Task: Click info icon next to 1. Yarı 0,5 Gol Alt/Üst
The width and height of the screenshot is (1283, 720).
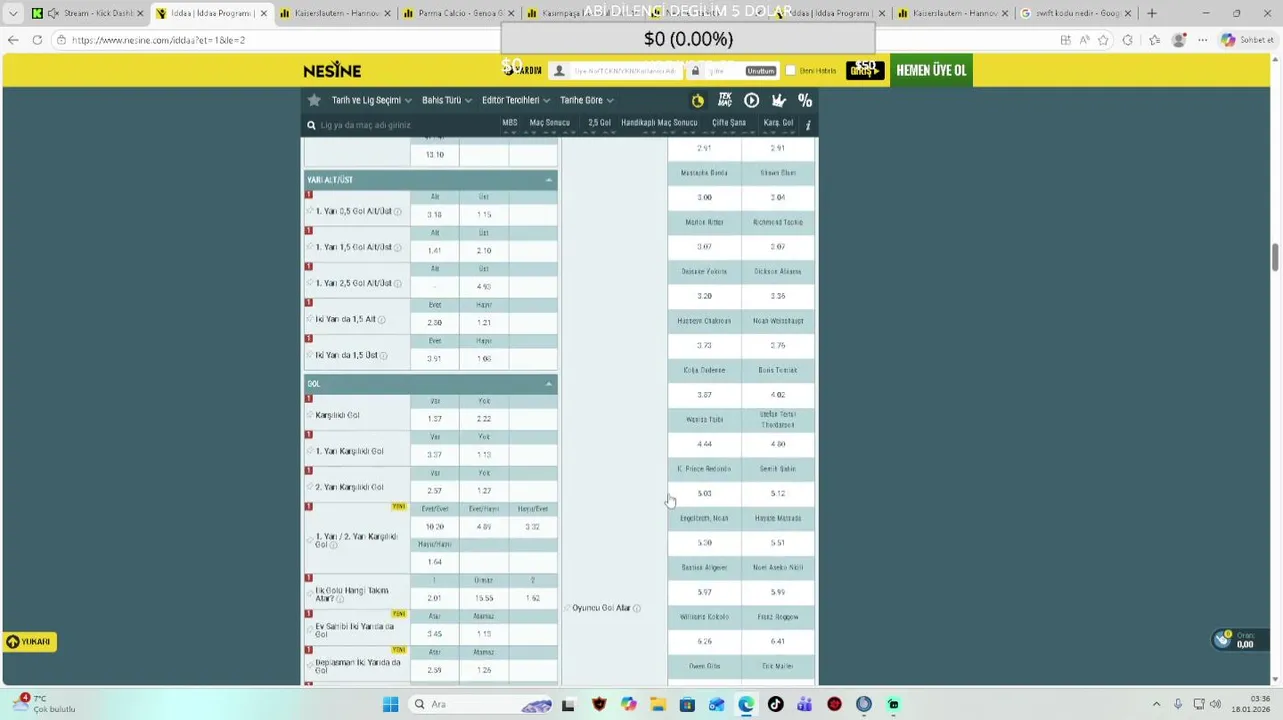Action: click(397, 212)
